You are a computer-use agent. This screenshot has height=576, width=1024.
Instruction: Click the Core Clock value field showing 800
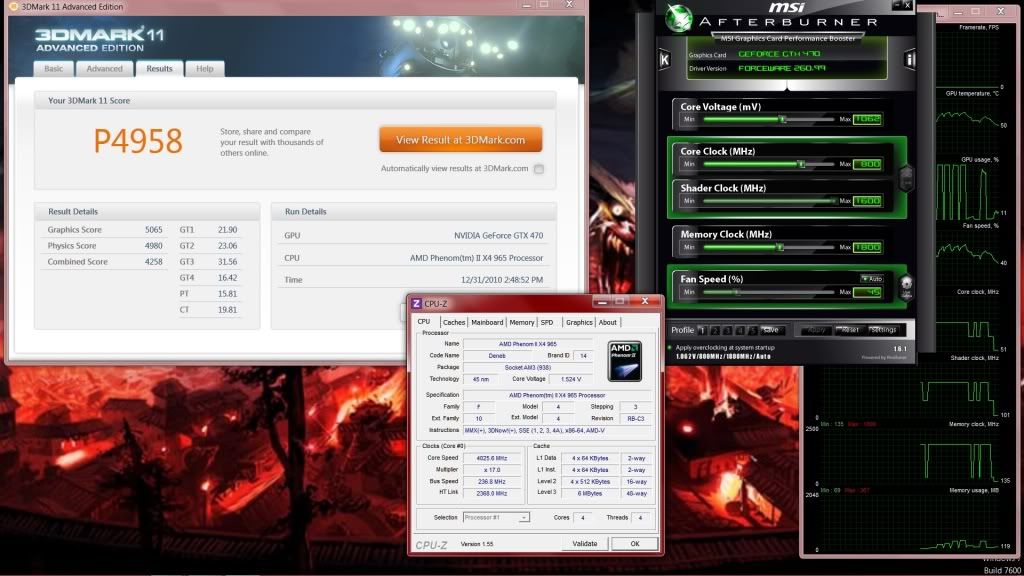pyautogui.click(x=867, y=164)
